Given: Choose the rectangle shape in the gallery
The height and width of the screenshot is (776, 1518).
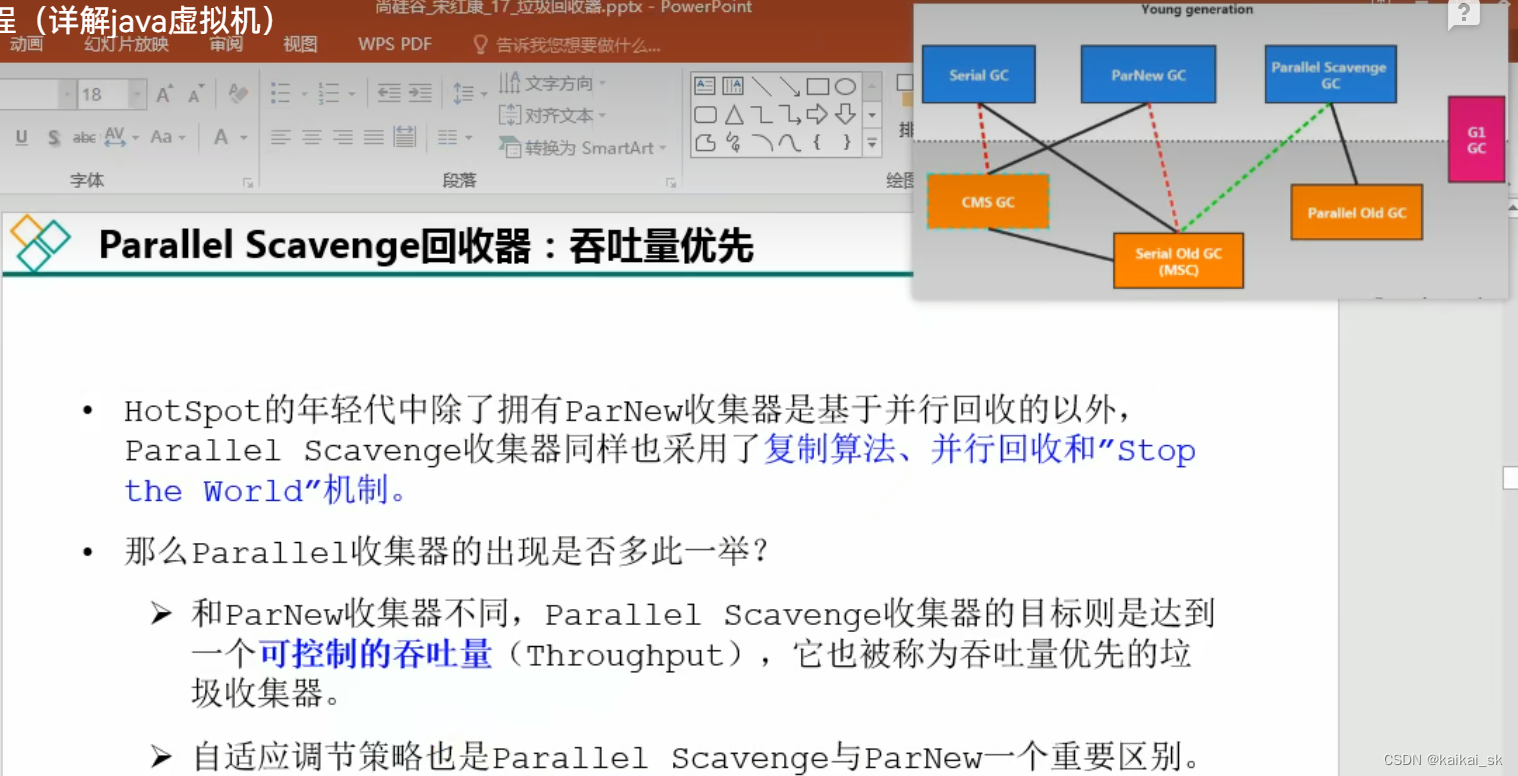Looking at the screenshot, I should tap(818, 87).
